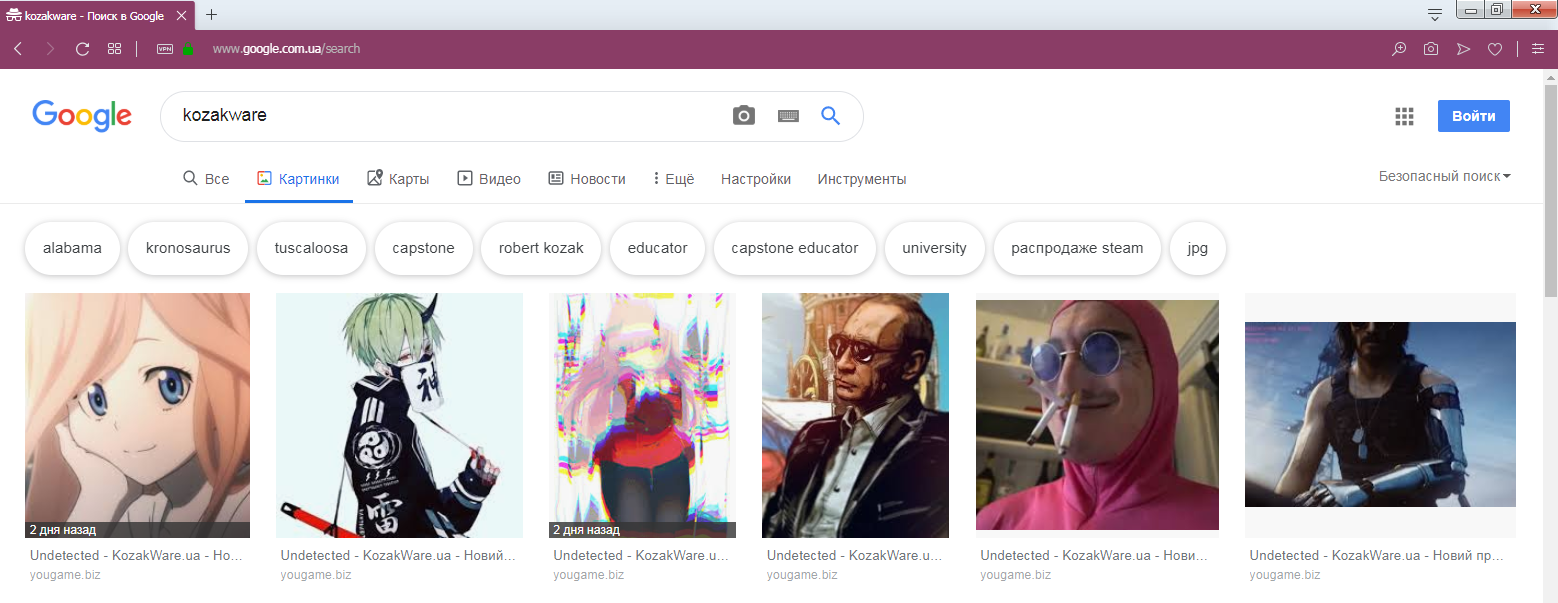Click caption under cyborg arm image
The width and height of the screenshot is (1558, 603).
tap(1376, 555)
